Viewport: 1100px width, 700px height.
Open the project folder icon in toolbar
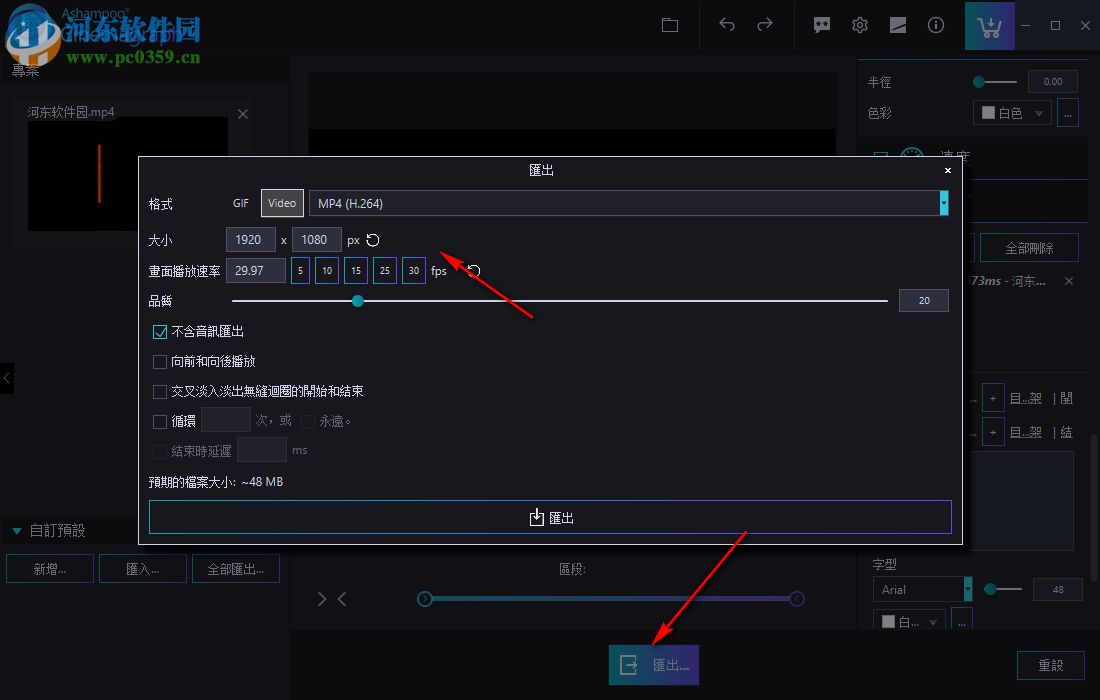click(670, 25)
